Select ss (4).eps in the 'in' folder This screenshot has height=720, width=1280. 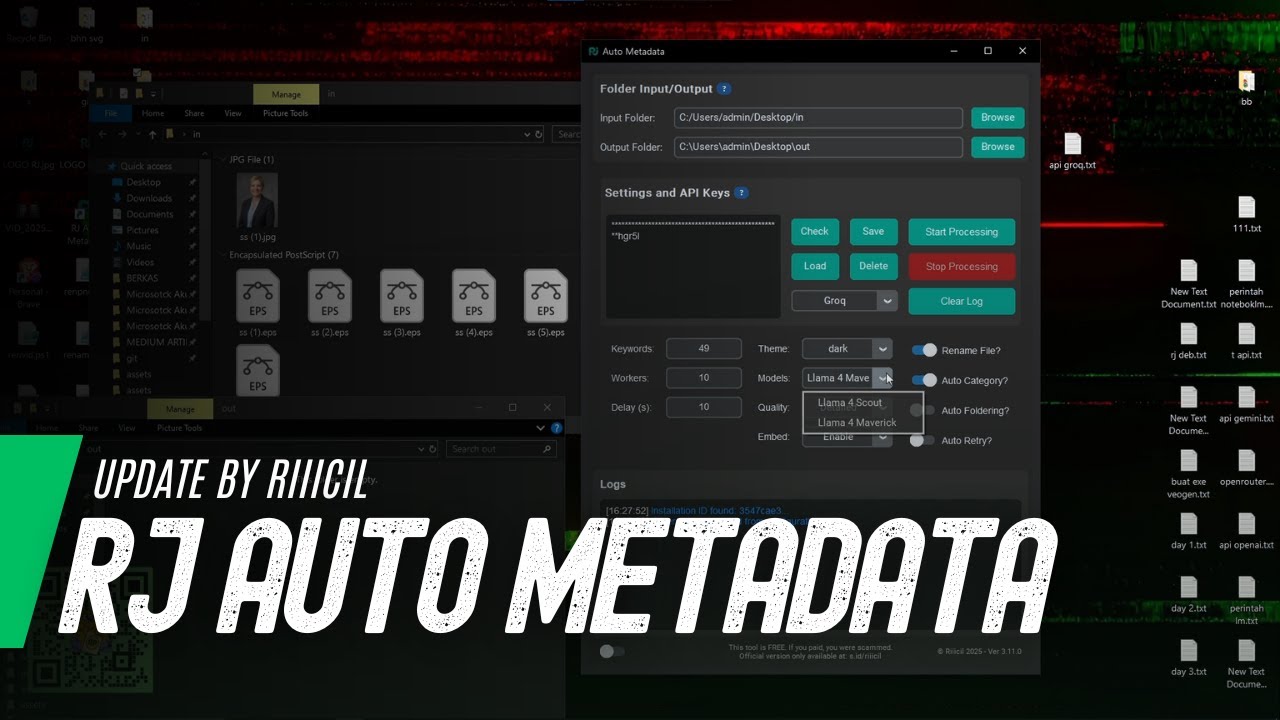click(474, 304)
